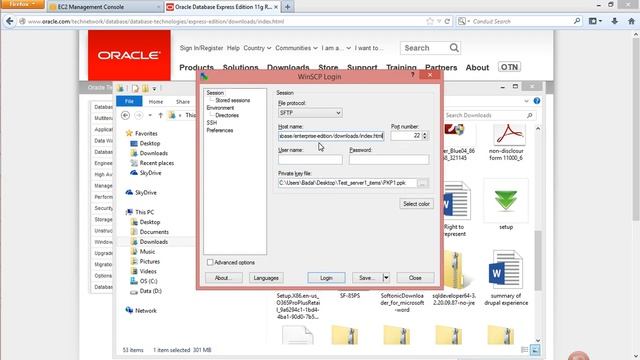Open OS (C:) drive in Explorer
The image size is (640, 360).
click(x=149, y=281)
